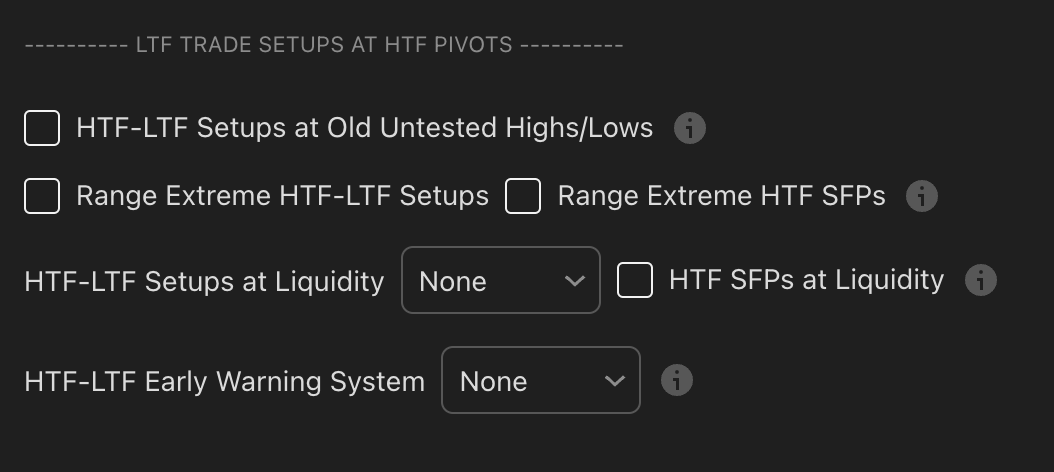Enable HTF-LTF Setups at Old Untested Highs/Lows checkbox
Viewport: 1054px width, 472px height.
(42, 129)
